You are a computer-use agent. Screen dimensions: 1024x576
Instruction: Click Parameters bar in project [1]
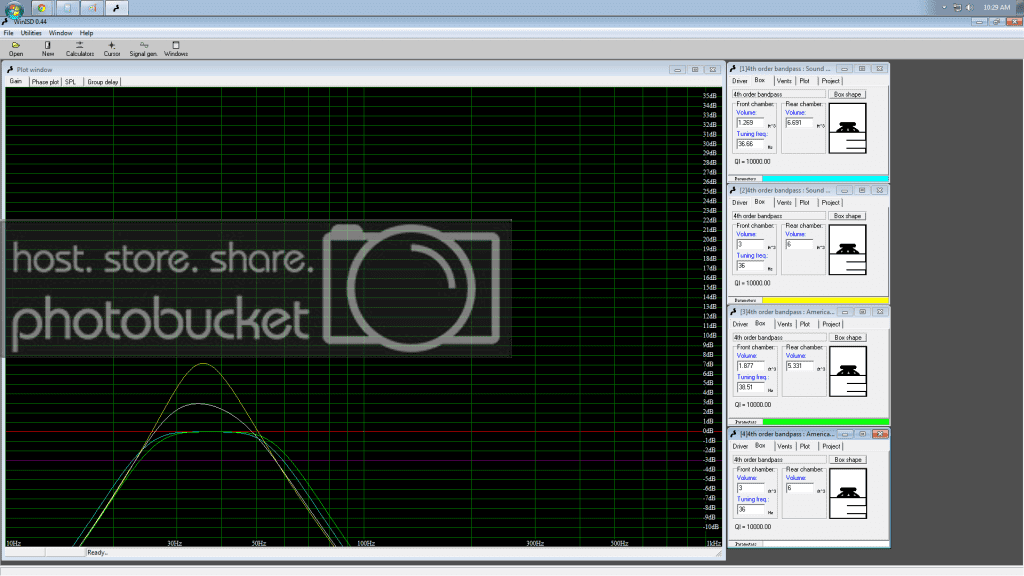(x=745, y=178)
